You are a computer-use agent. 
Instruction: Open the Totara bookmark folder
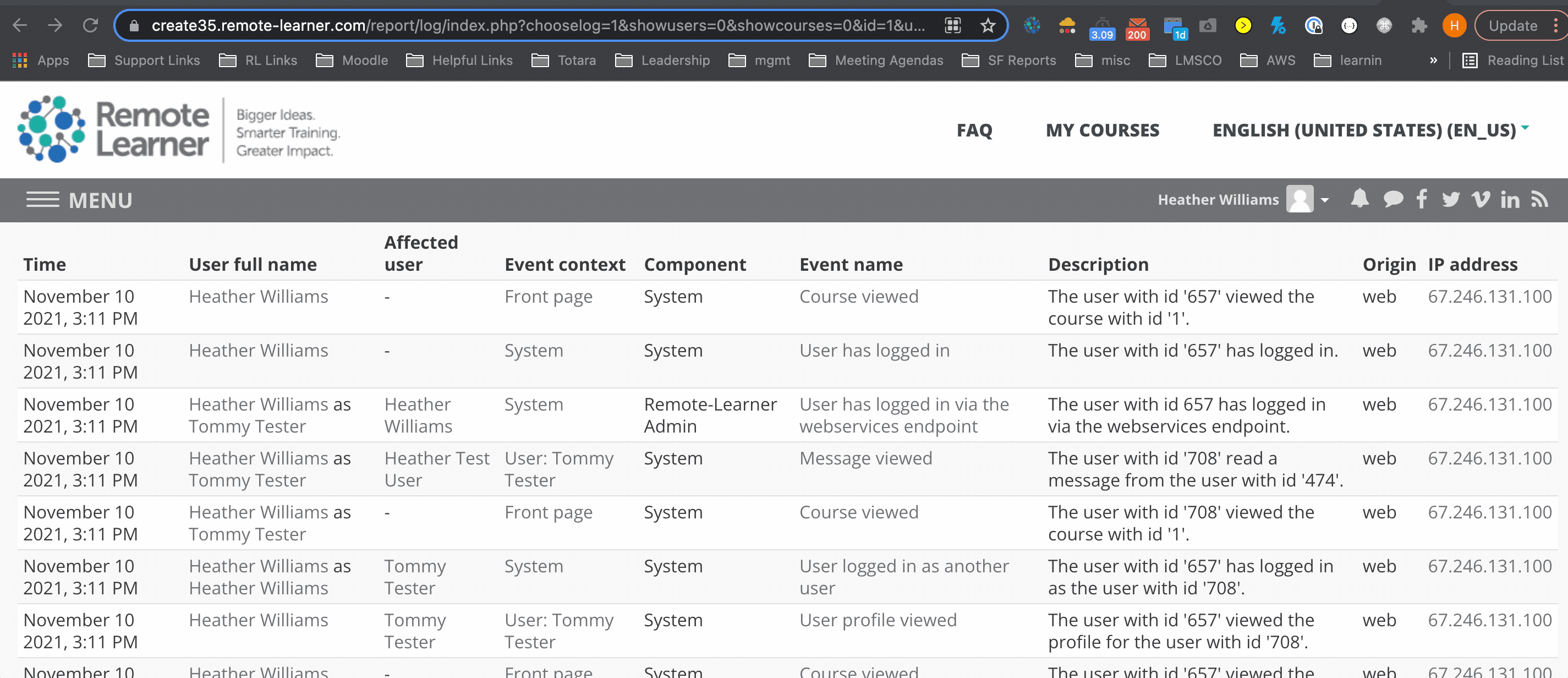(x=563, y=60)
